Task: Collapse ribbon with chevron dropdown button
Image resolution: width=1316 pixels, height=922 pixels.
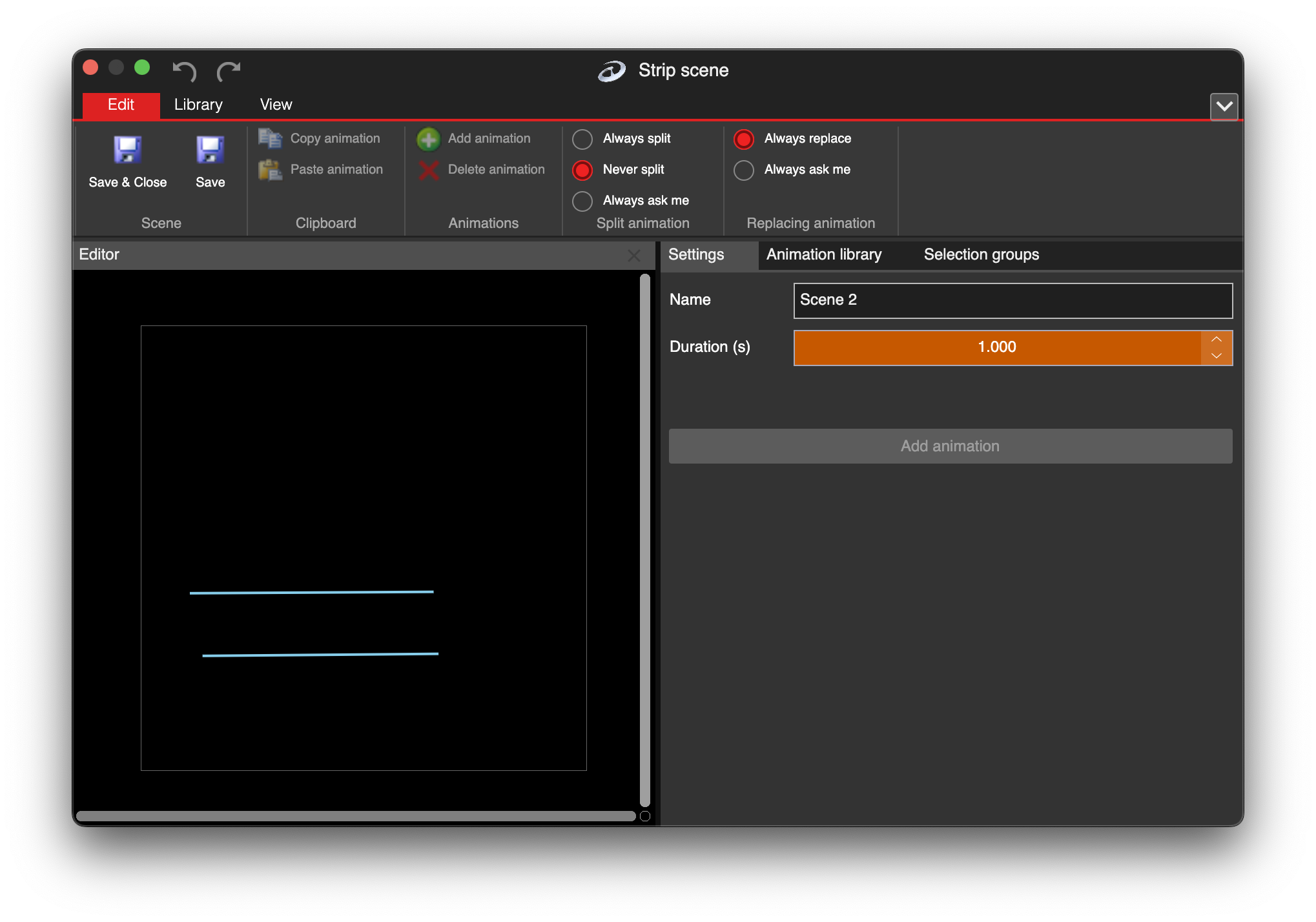Action: click(x=1224, y=106)
